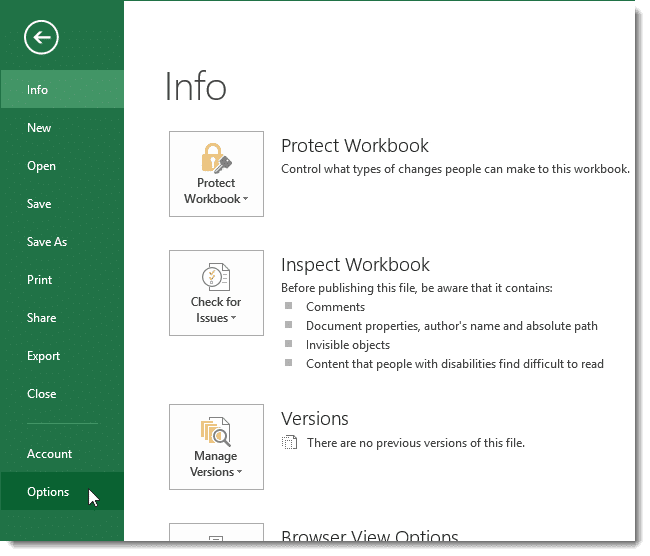Viewport: 650px width, 556px height.
Task: Choose Save in the backstage sidebar
Action: pyautogui.click(x=39, y=204)
